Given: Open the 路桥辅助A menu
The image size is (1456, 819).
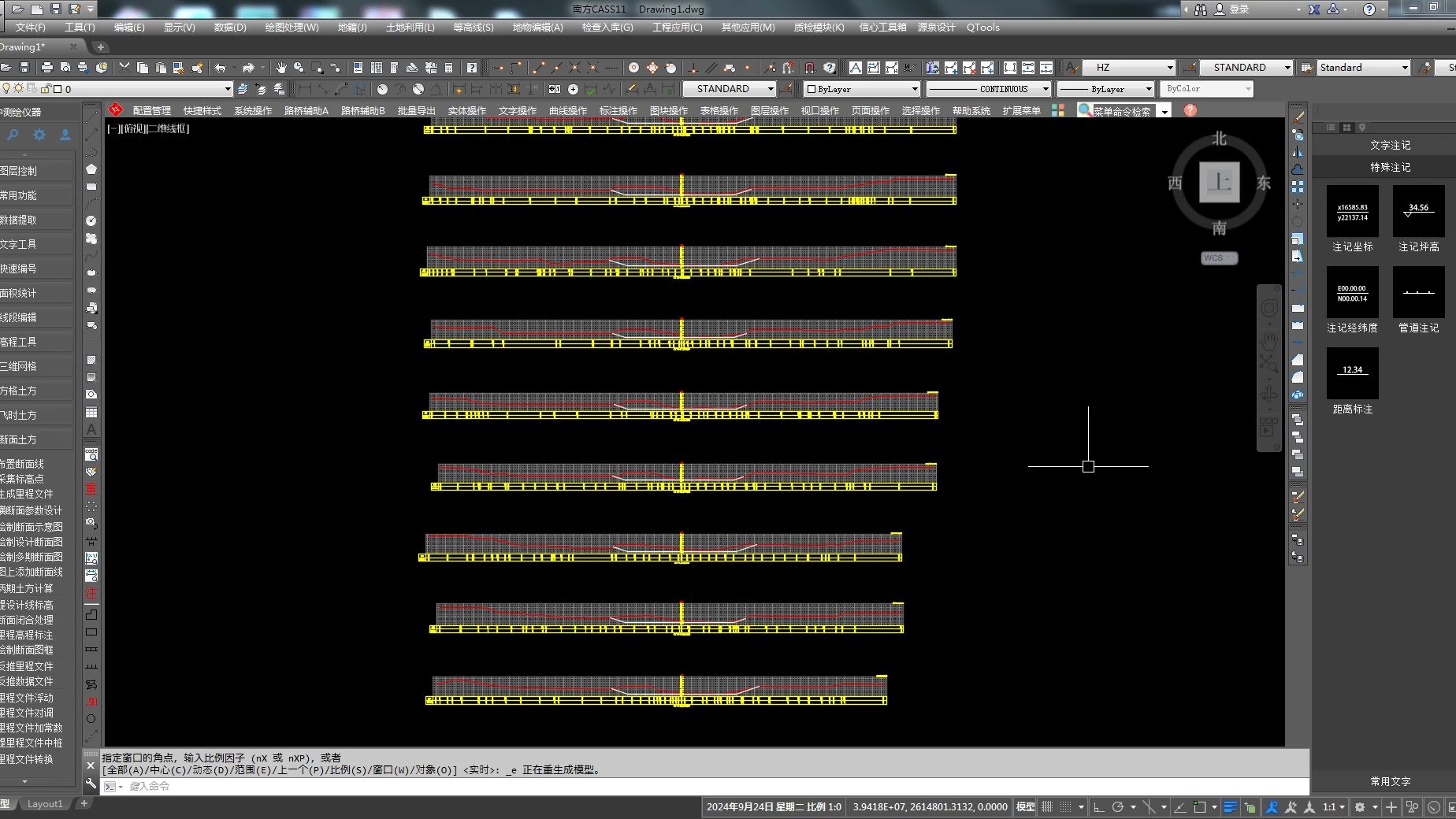Looking at the screenshot, I should point(306,111).
